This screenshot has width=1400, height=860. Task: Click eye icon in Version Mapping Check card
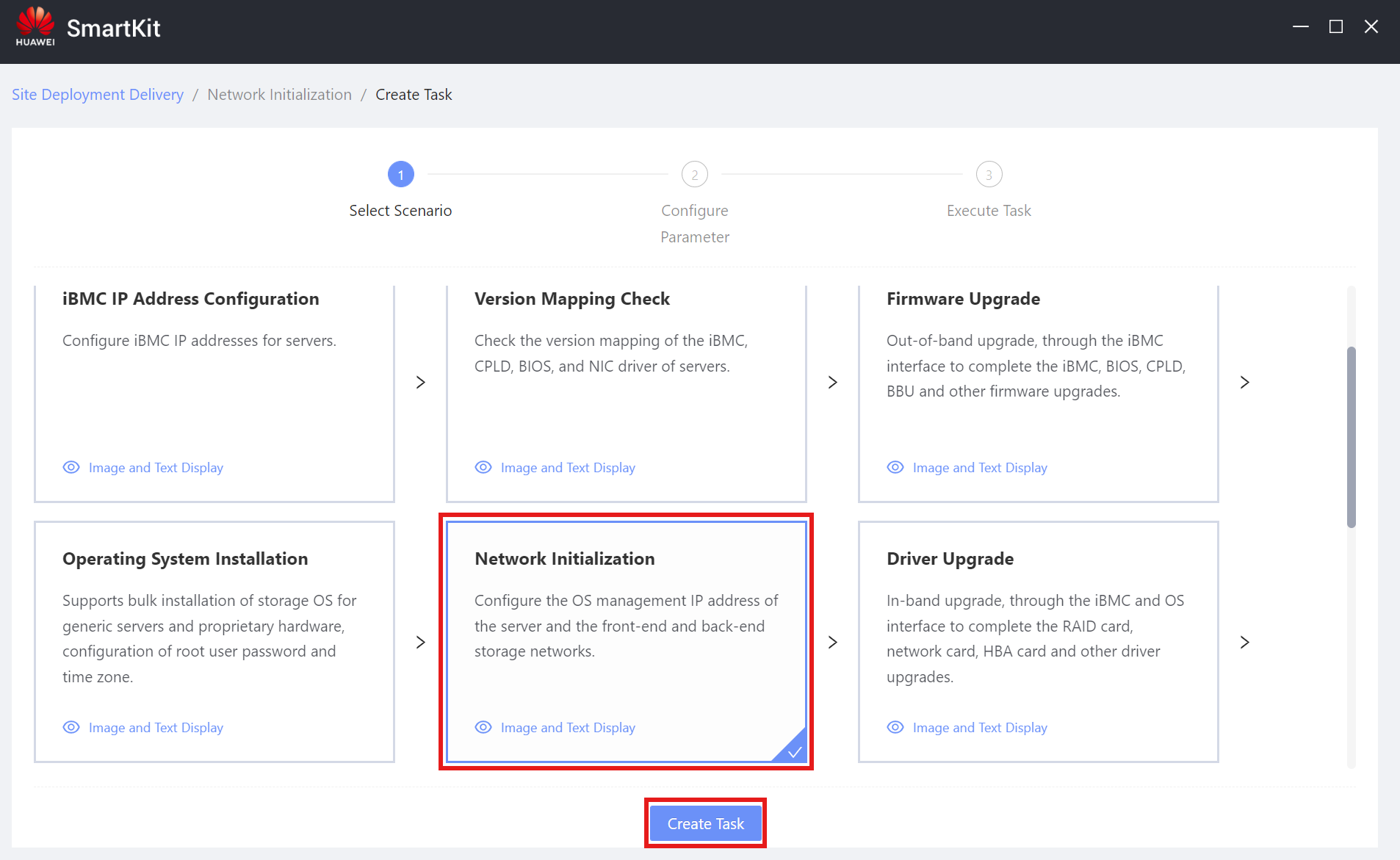point(483,468)
